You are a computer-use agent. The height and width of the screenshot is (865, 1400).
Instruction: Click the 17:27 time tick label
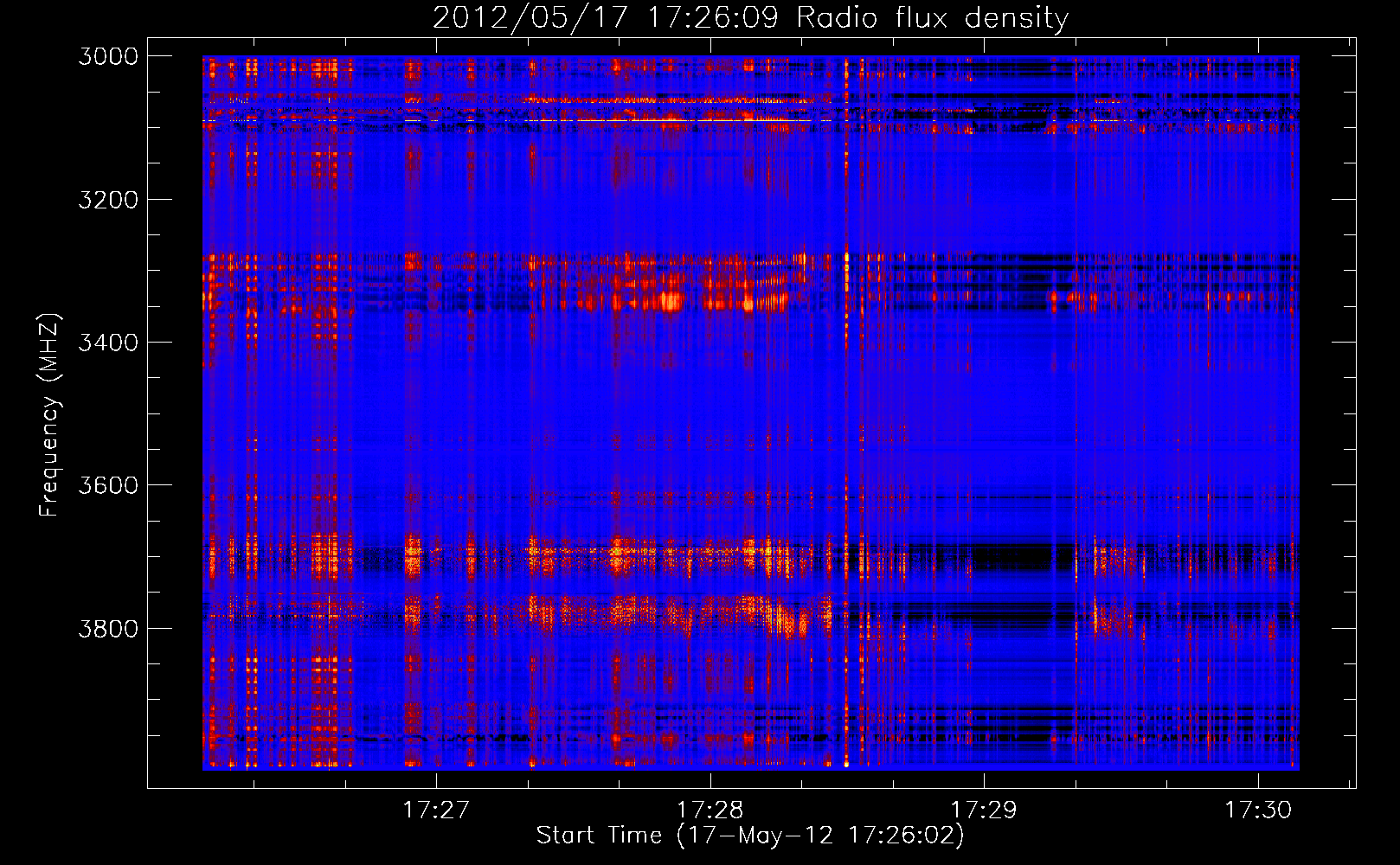tap(436, 811)
